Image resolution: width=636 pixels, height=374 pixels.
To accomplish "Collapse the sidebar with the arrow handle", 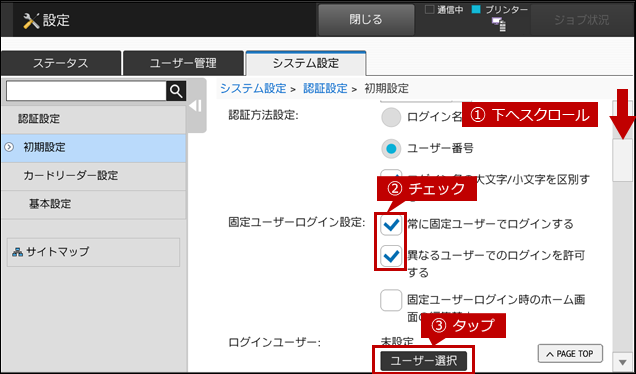I will [x=196, y=106].
